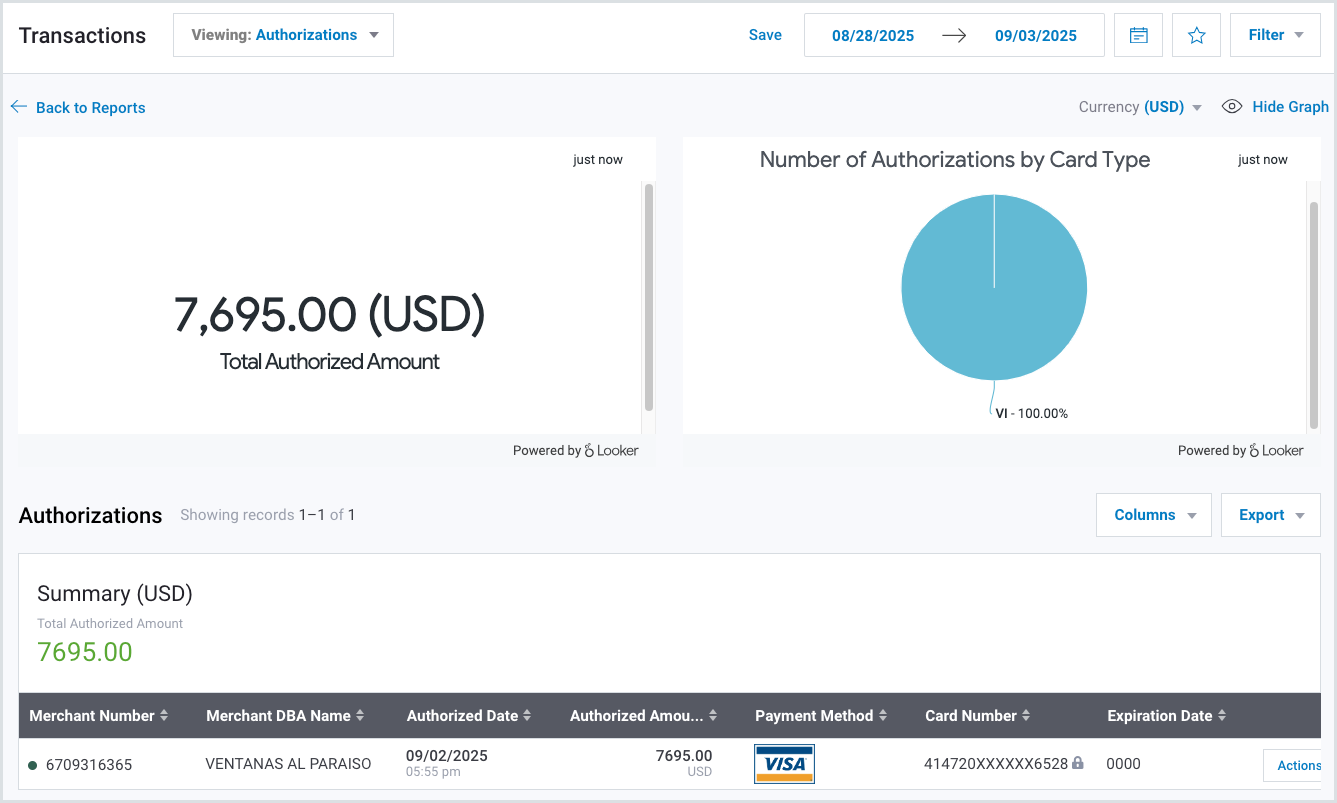Click the Save link
The image size is (1337, 803).
pyautogui.click(x=765, y=35)
